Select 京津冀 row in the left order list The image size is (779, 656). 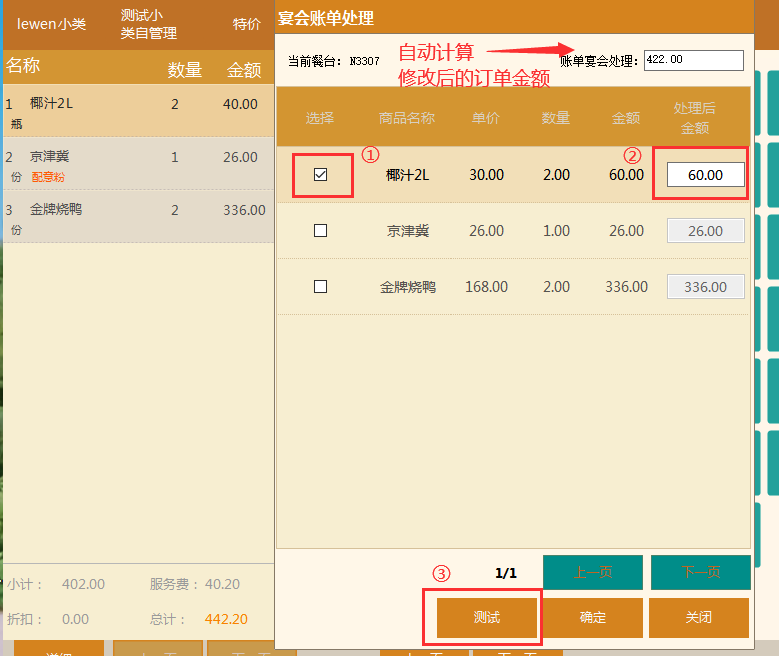137,164
